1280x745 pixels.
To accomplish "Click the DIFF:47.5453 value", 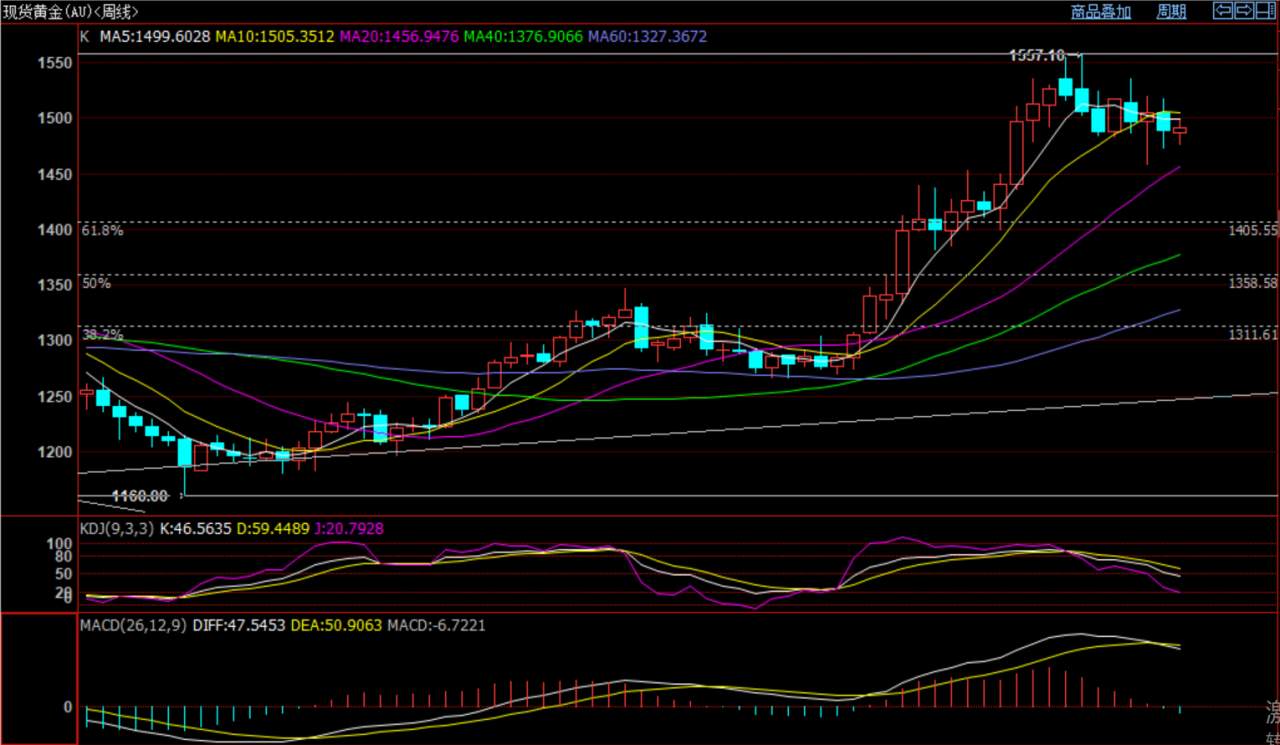I will (241, 624).
